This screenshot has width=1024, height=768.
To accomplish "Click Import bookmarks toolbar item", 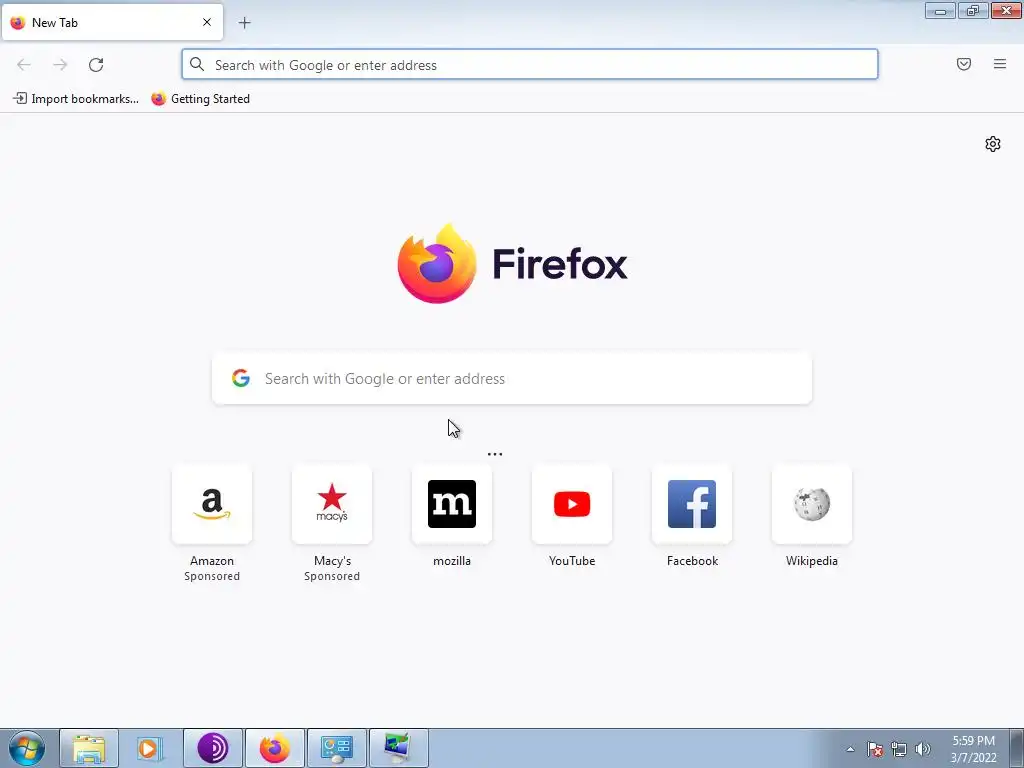I will (x=76, y=99).
